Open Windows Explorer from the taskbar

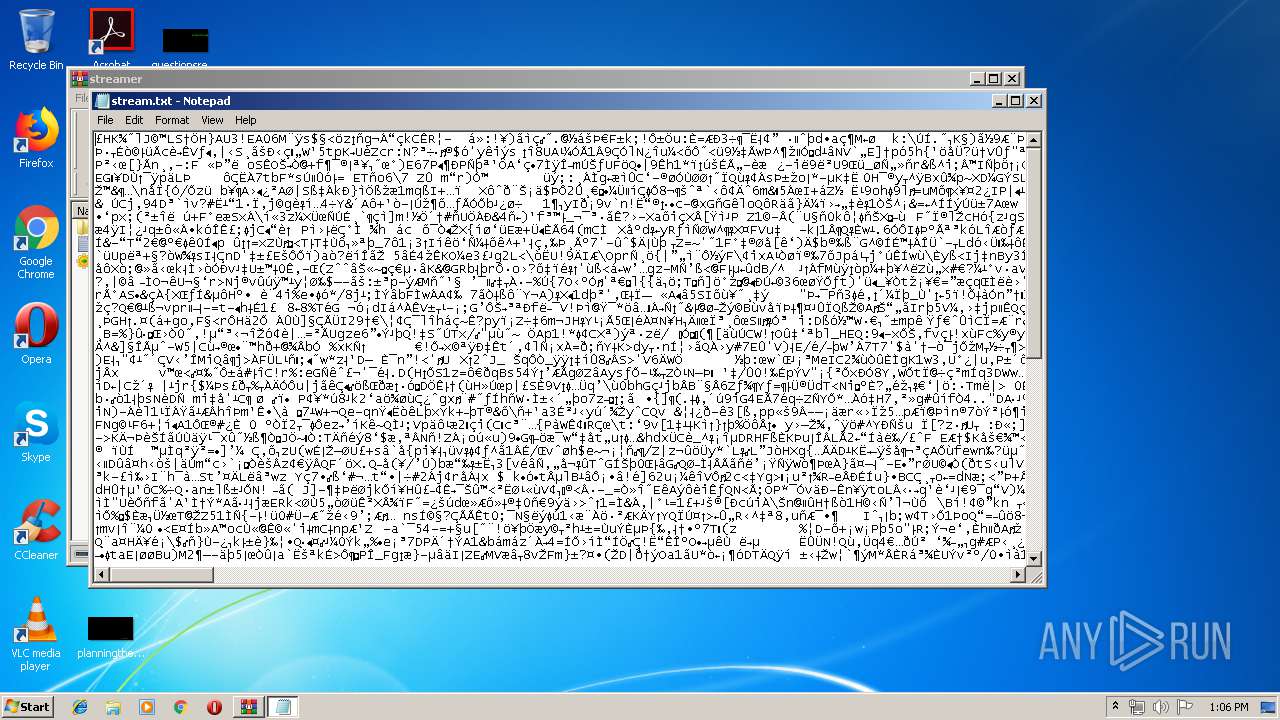coord(113,707)
